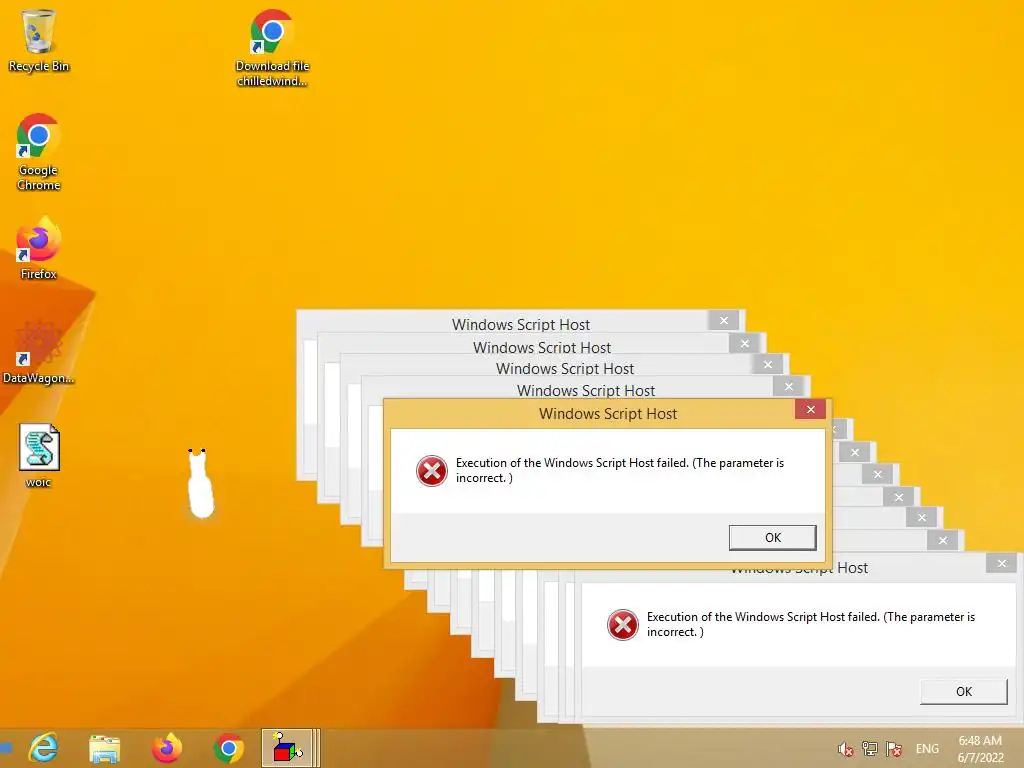
Task: Open the Recycle Bin desktop icon
Action: click(x=38, y=40)
